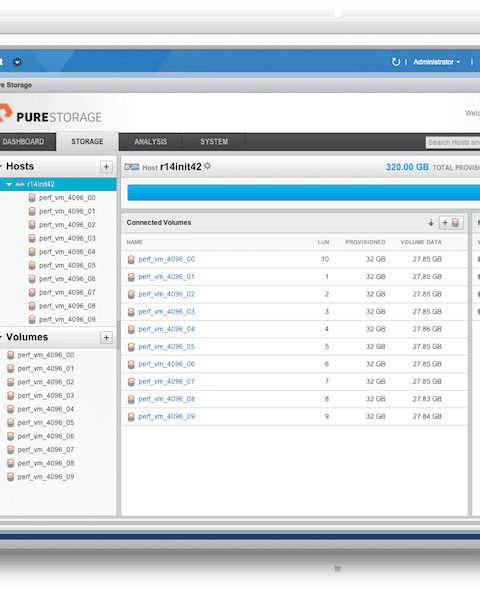Open perf_vm_4096_01 link in Connected Volumes

coord(166,276)
